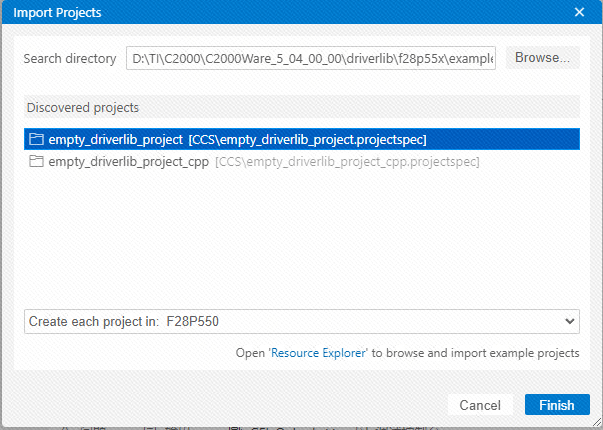Screen dimensions: 603x430
Task: Click Finish to import projects
Action: [x=557, y=405]
